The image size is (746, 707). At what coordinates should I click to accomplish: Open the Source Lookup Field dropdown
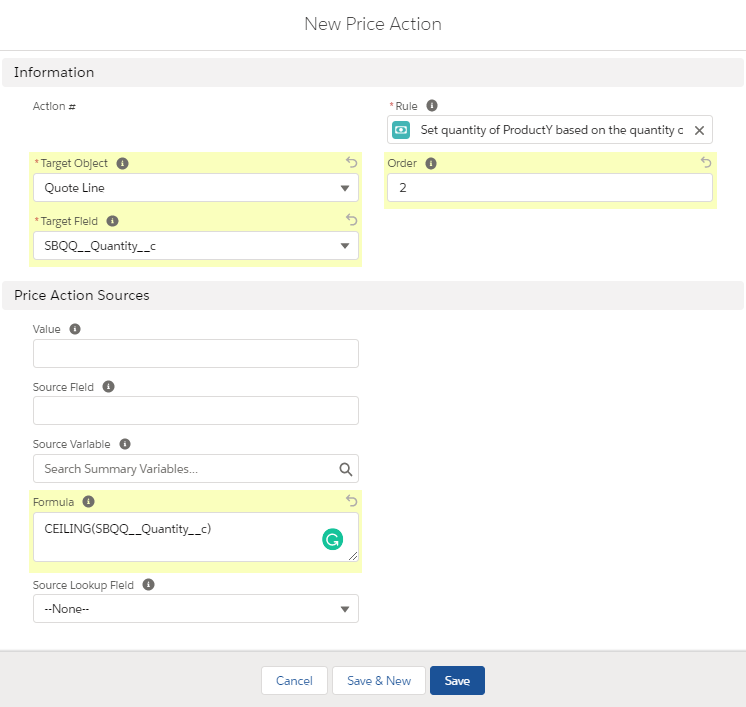[196, 609]
